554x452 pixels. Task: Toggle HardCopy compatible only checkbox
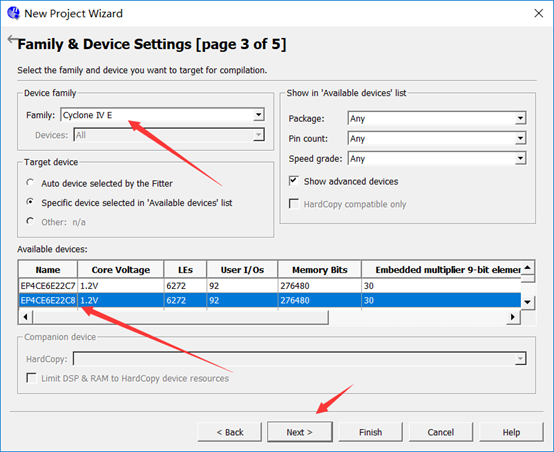tap(294, 204)
